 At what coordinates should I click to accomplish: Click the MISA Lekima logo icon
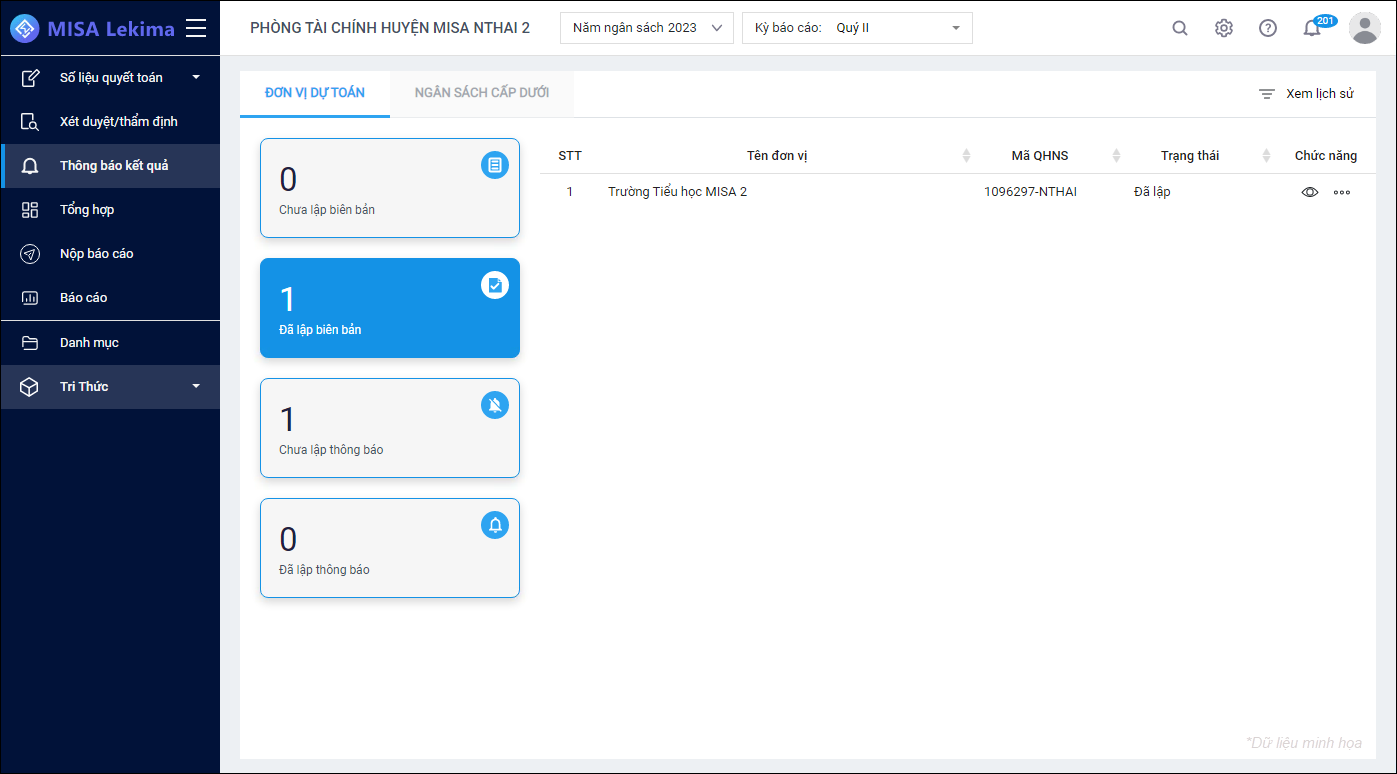click(x=24, y=28)
